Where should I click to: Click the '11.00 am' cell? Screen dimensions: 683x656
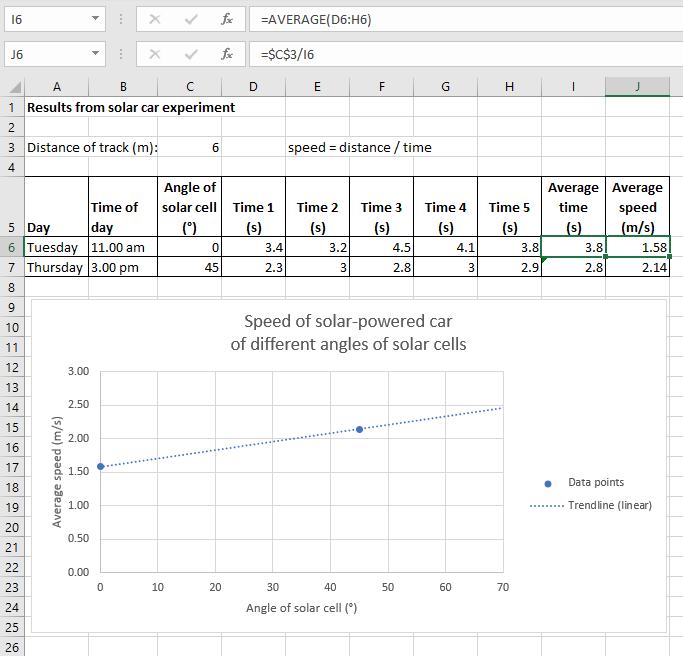pyautogui.click(x=123, y=247)
